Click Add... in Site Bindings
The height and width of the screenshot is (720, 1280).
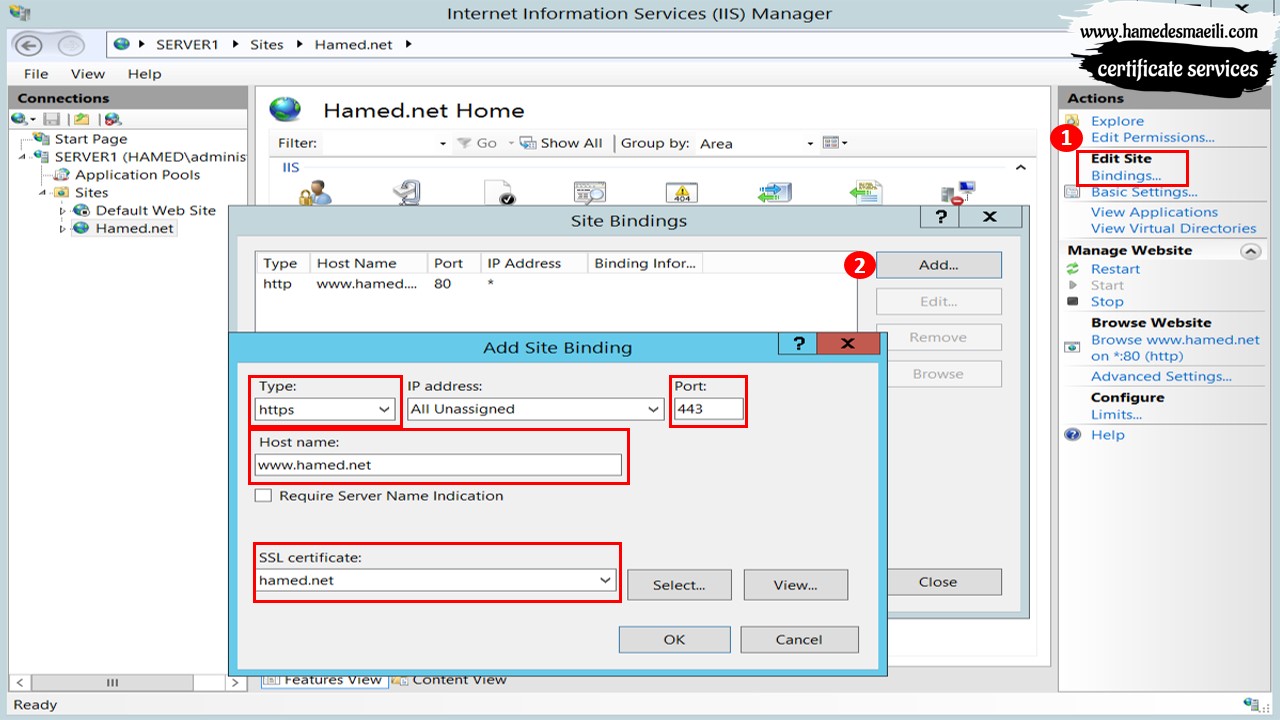point(938,265)
